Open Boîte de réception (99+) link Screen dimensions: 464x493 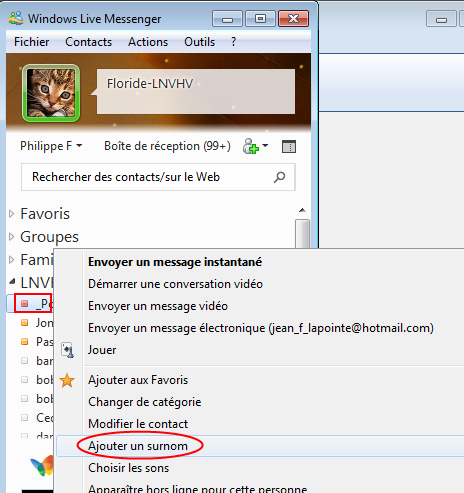coord(167,146)
